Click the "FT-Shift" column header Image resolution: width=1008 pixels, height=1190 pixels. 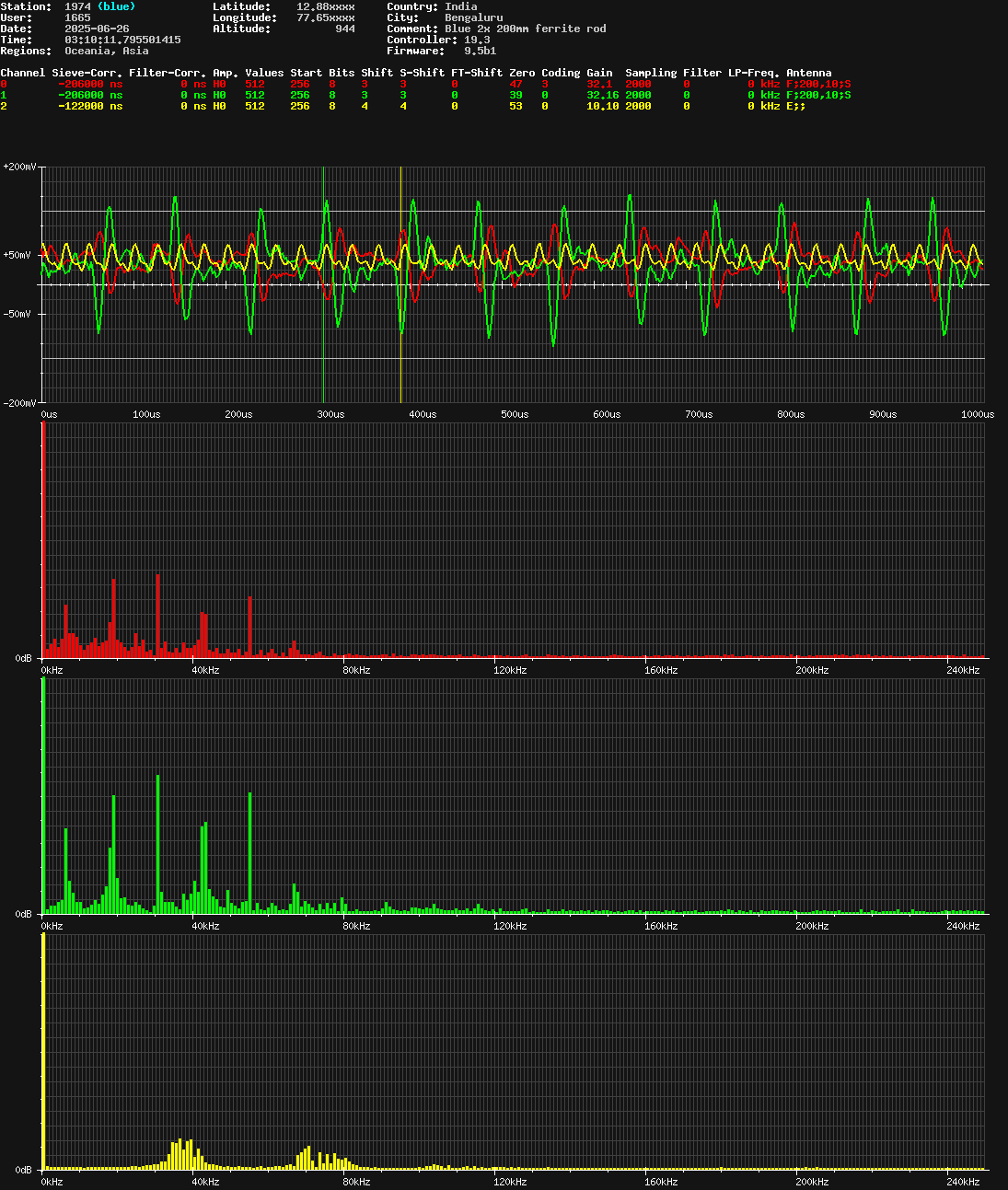click(477, 73)
